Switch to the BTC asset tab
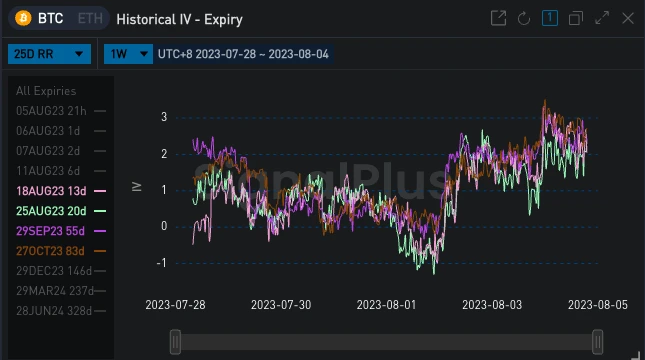 click(x=50, y=19)
